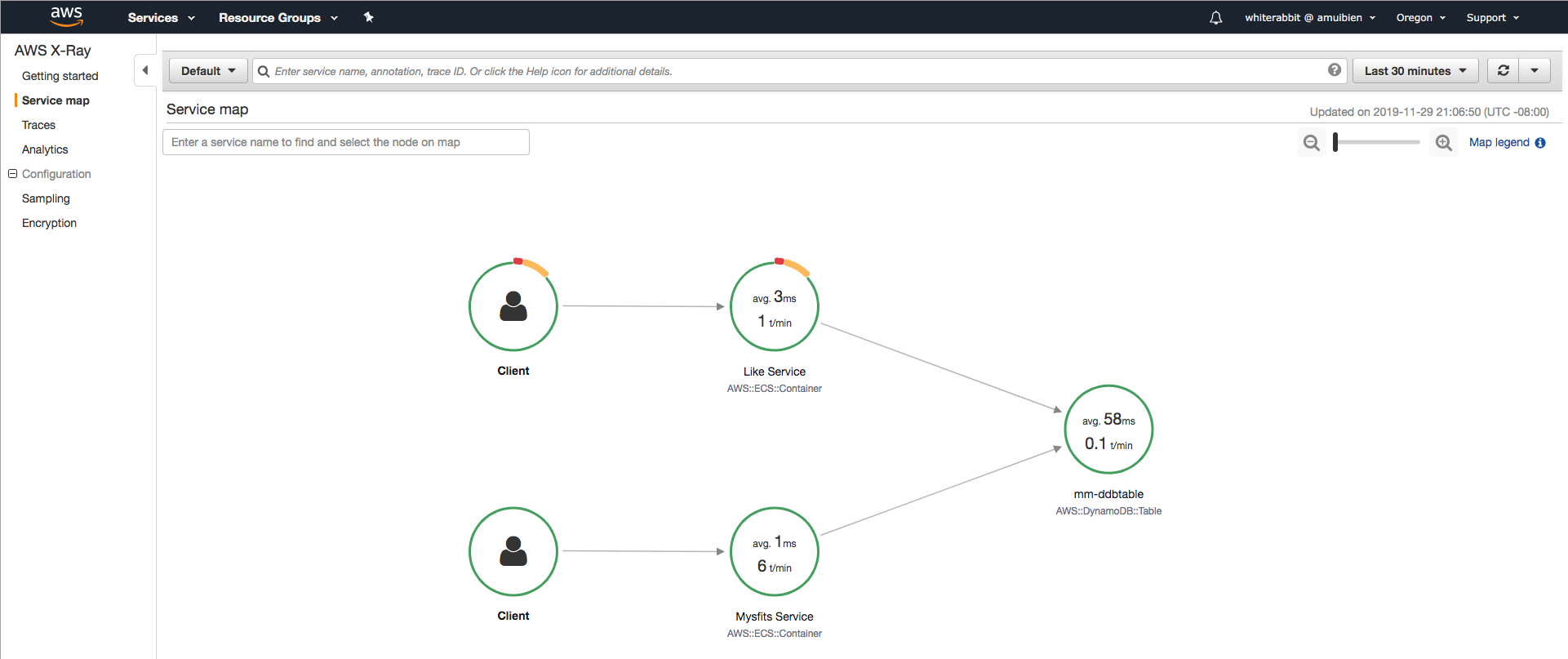
Task: Open the Map legend link
Action: tap(1499, 142)
